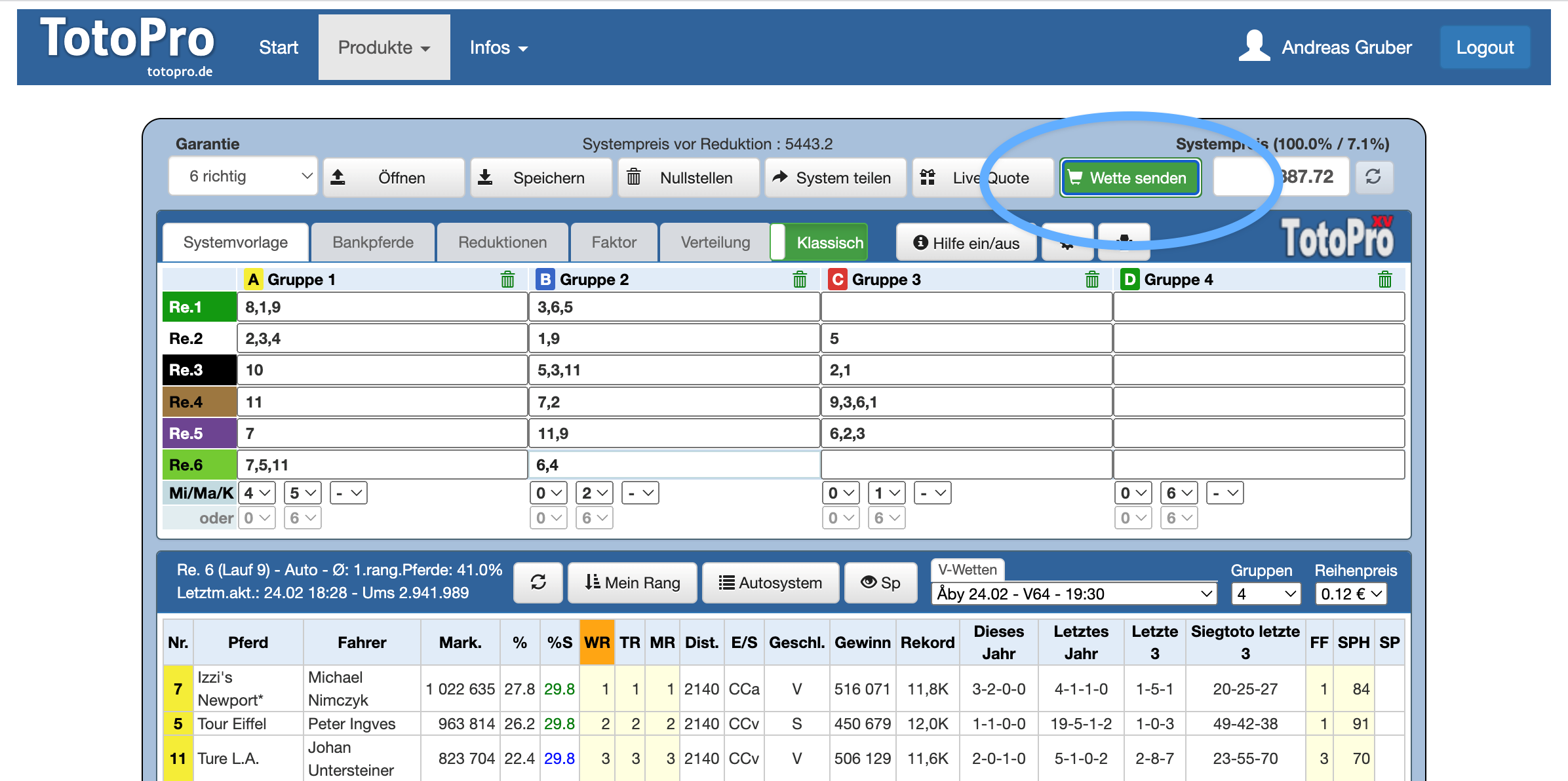Click the yellow A badge of Gruppe 1
1568x781 pixels.
point(253,280)
